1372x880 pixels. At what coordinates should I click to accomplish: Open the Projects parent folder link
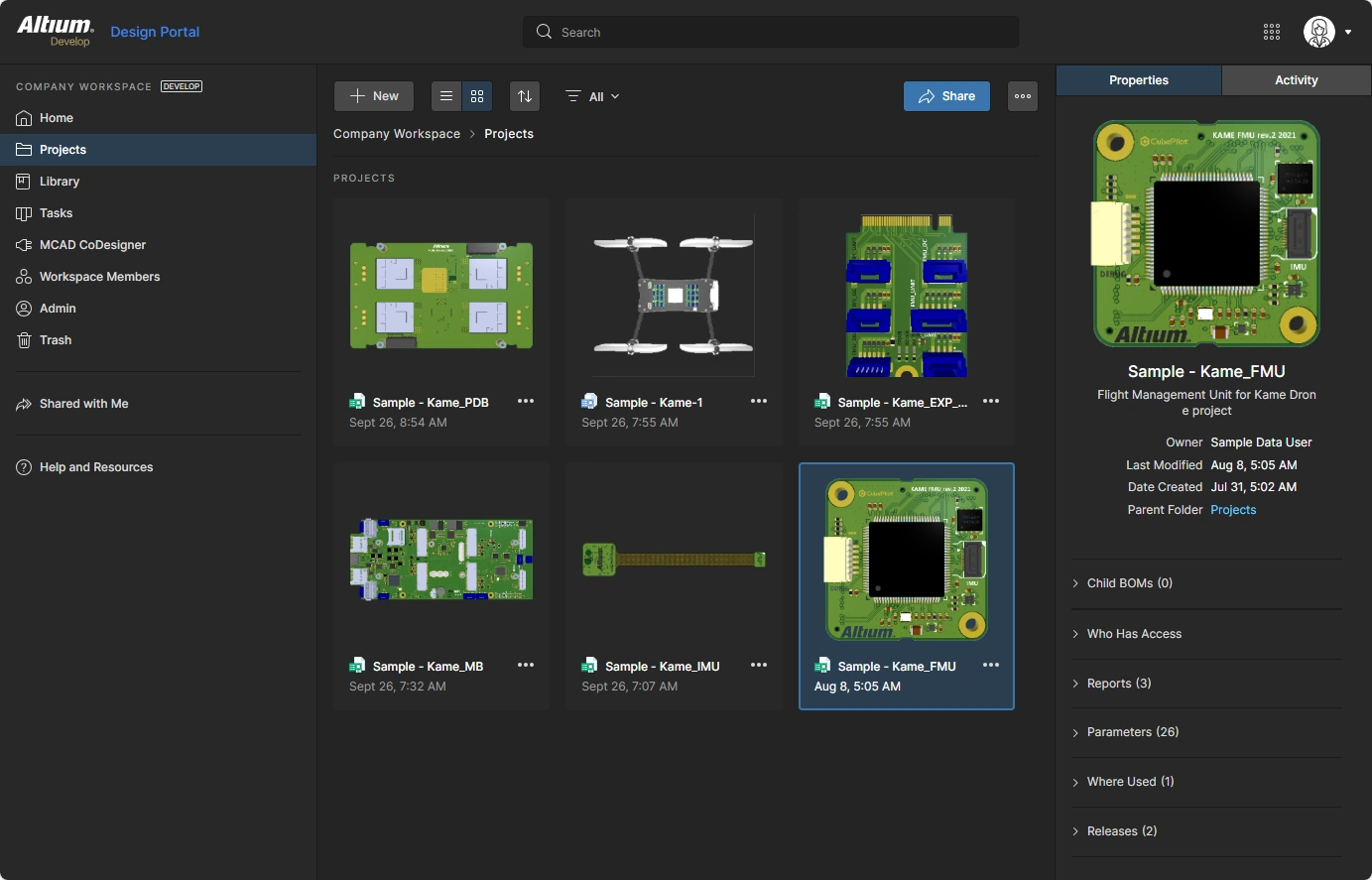click(1233, 509)
